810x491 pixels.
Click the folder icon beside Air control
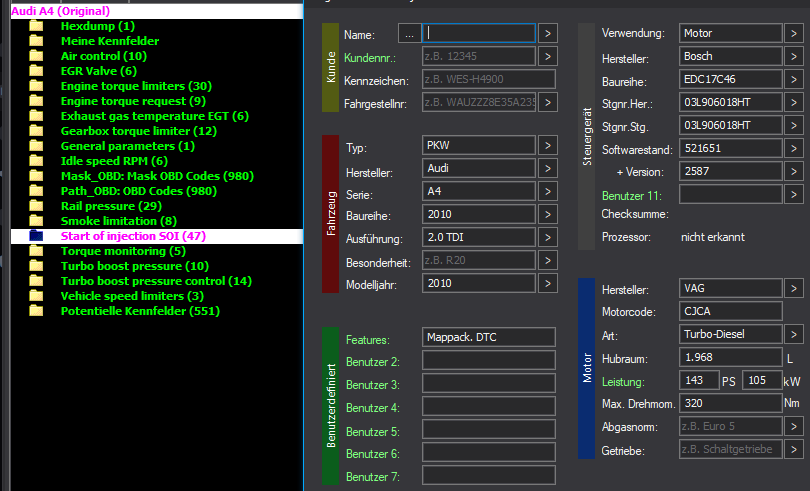click(x=37, y=56)
